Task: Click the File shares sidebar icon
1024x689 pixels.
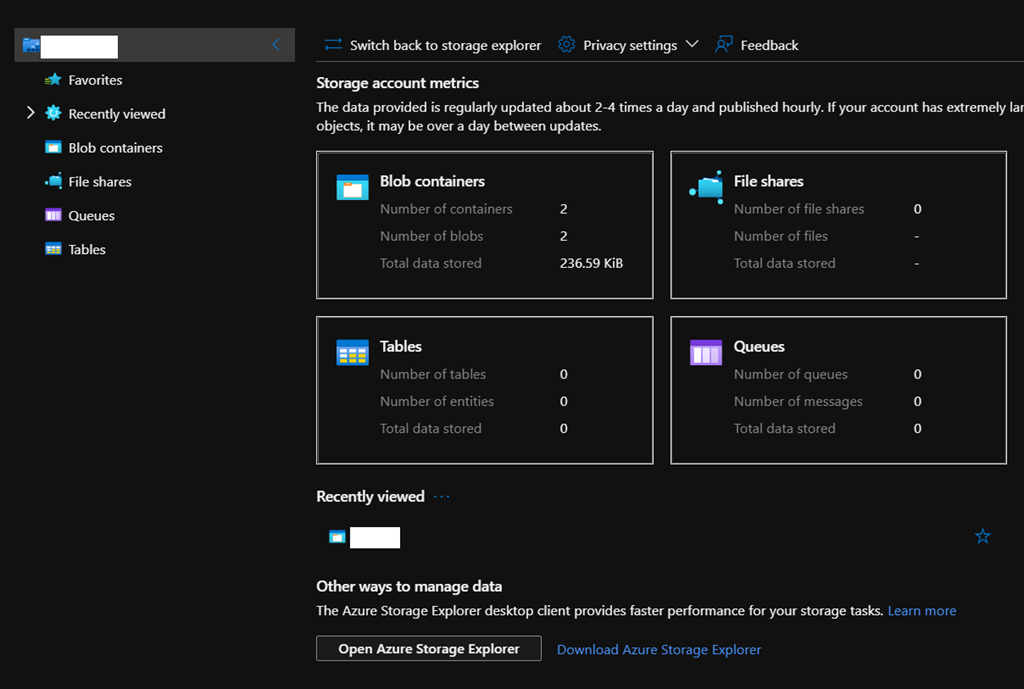Action: click(53, 182)
